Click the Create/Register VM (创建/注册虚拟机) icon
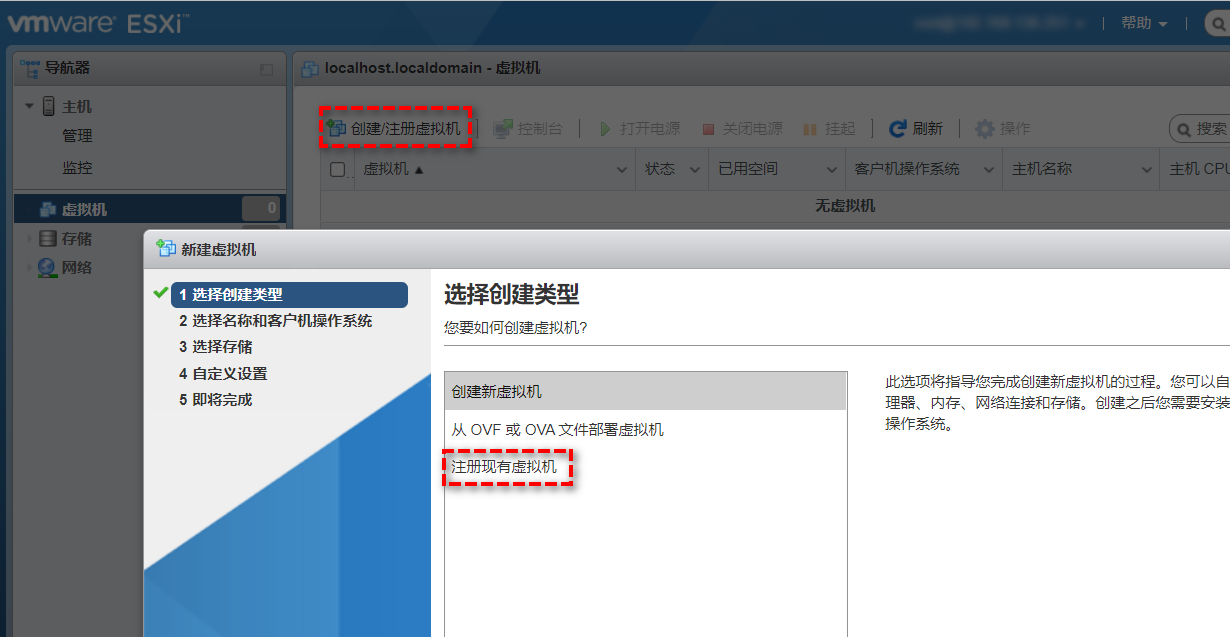Image resolution: width=1230 pixels, height=637 pixels. pyautogui.click(x=337, y=129)
